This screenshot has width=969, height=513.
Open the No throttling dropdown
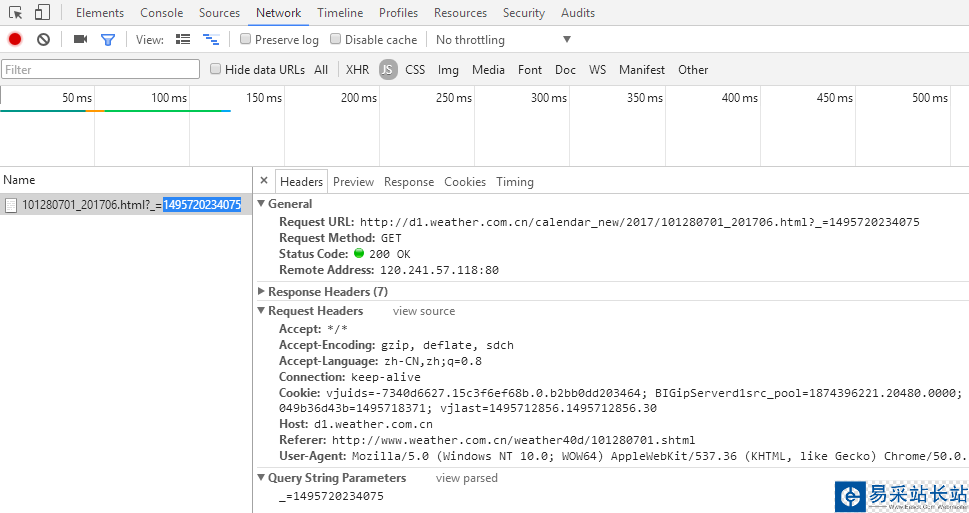503,40
